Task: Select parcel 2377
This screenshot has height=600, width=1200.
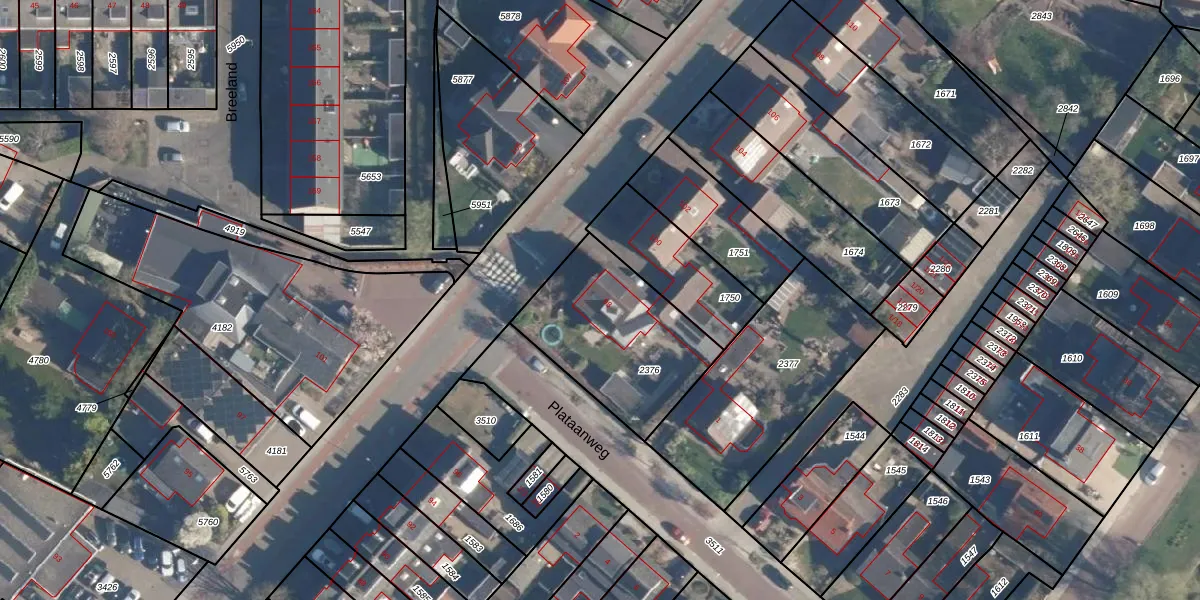Action: 788,364
